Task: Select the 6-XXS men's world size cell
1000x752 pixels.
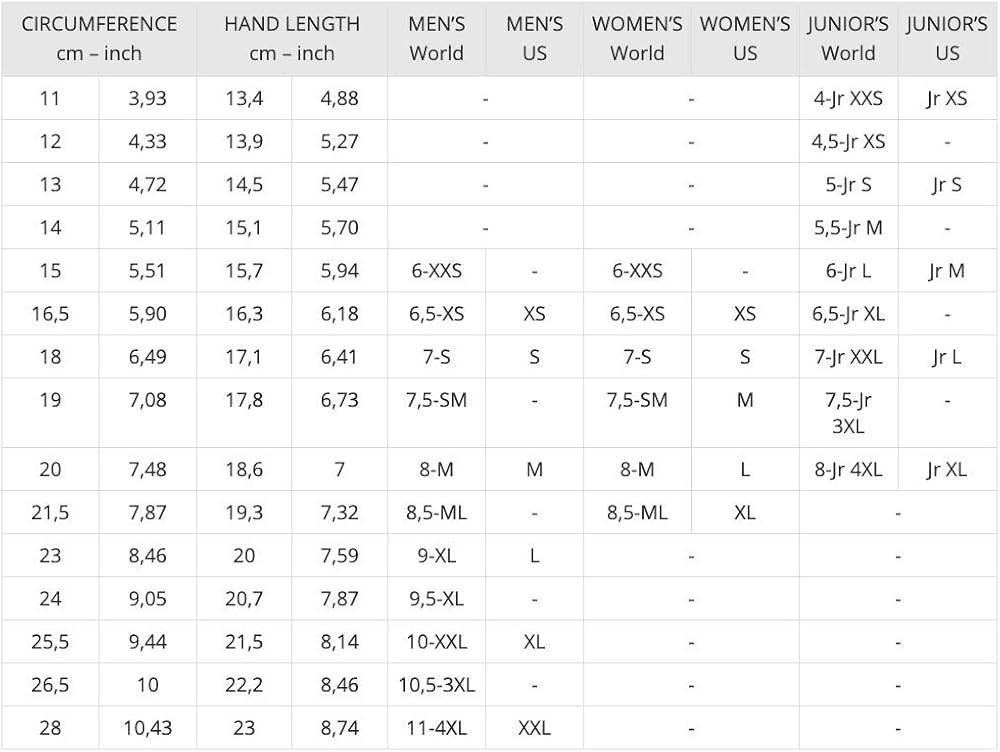Action: (x=435, y=271)
